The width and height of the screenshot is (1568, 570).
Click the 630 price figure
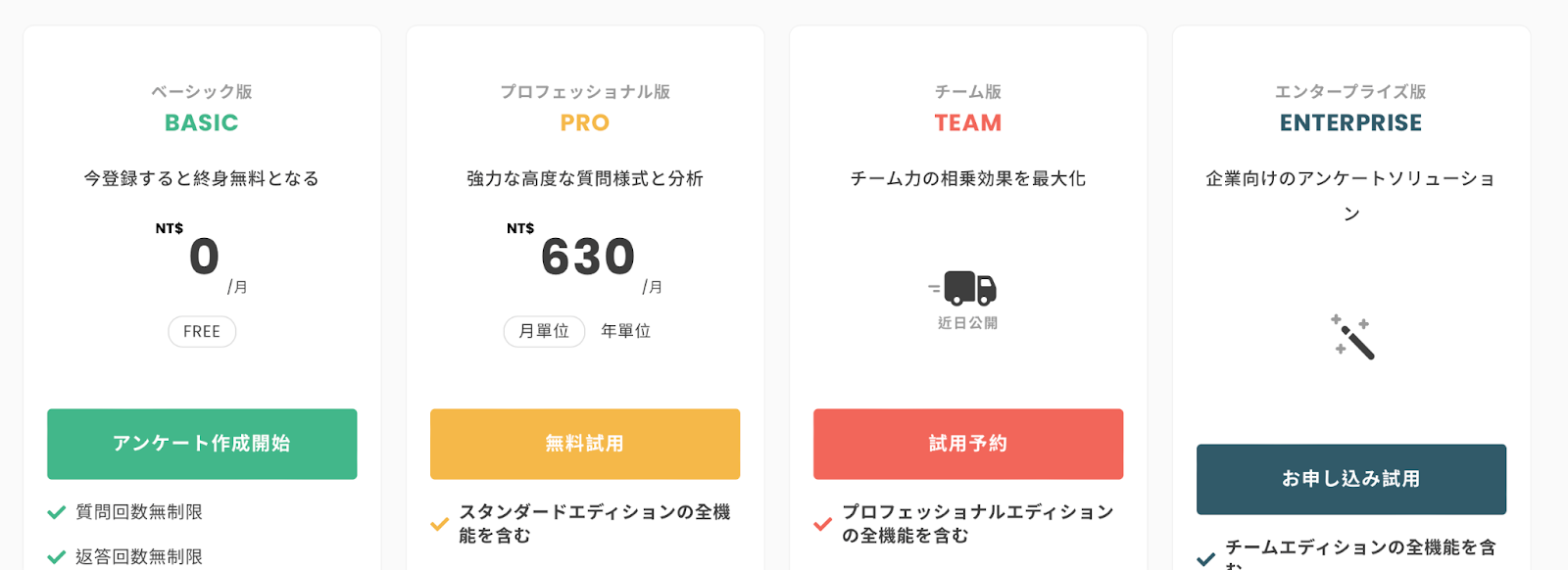[588, 257]
